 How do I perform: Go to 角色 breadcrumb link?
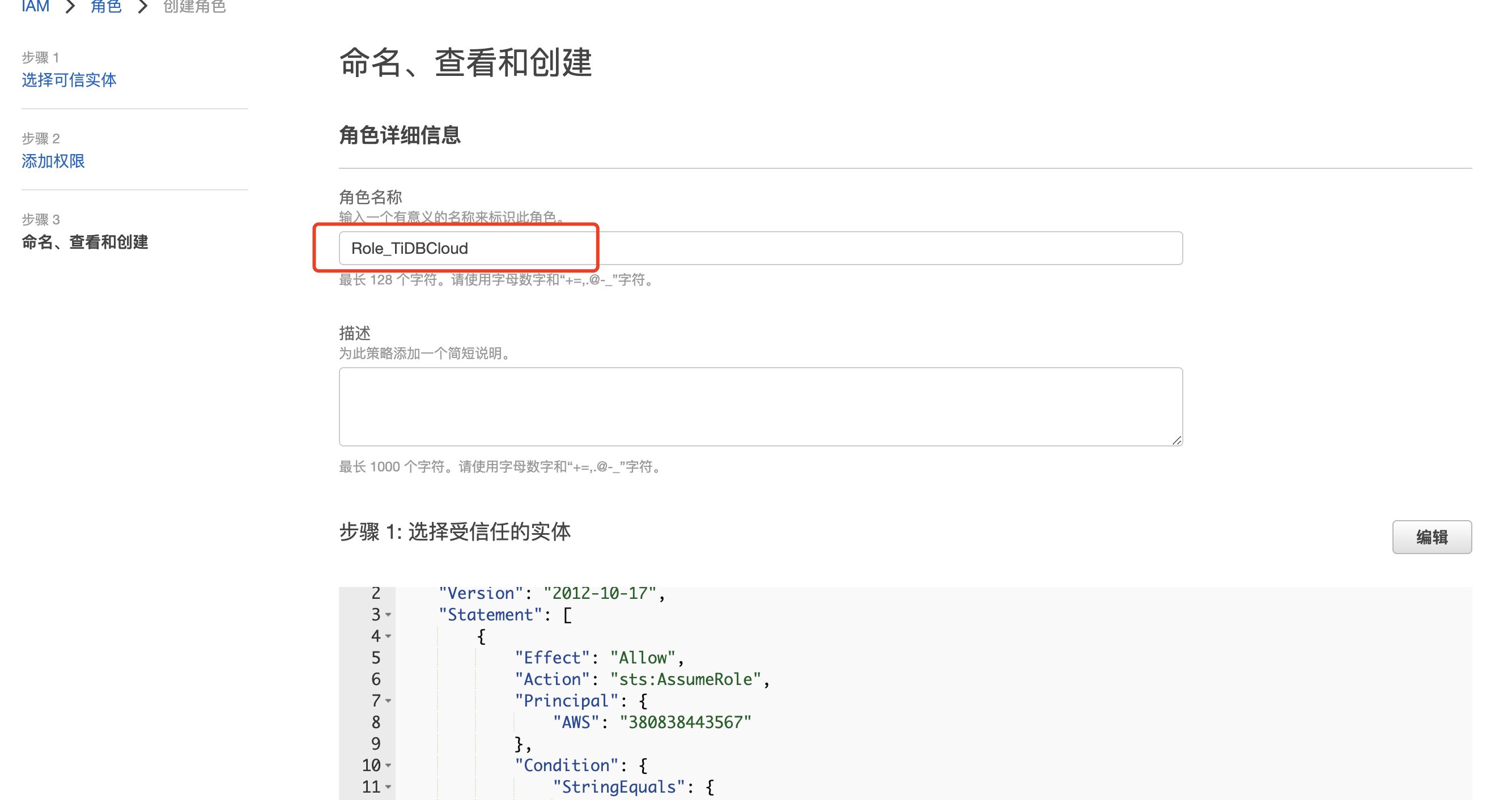(x=106, y=6)
